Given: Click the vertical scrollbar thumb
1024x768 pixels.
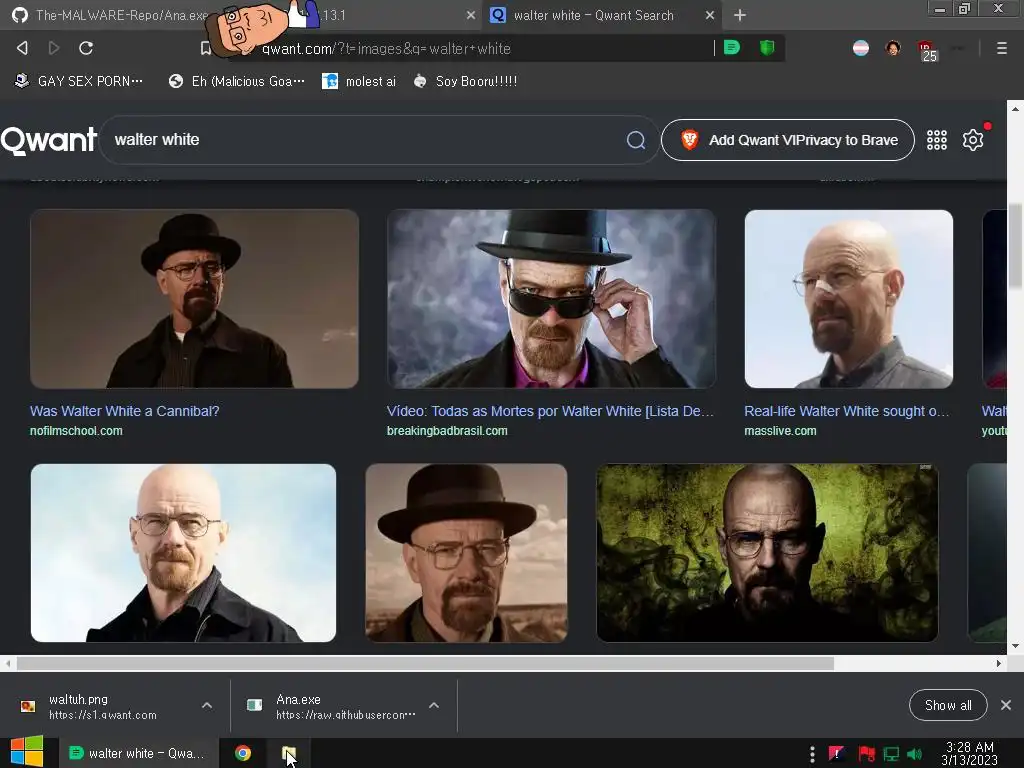Looking at the screenshot, I should 1015,245.
